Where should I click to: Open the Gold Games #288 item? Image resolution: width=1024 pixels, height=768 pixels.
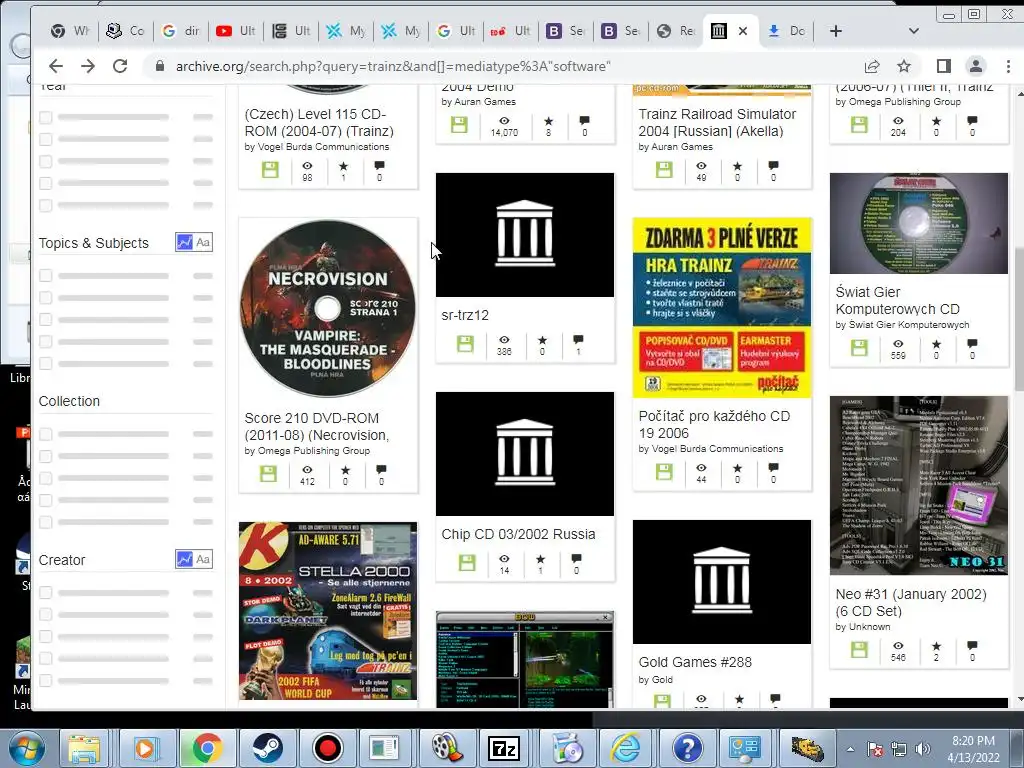[695, 662]
